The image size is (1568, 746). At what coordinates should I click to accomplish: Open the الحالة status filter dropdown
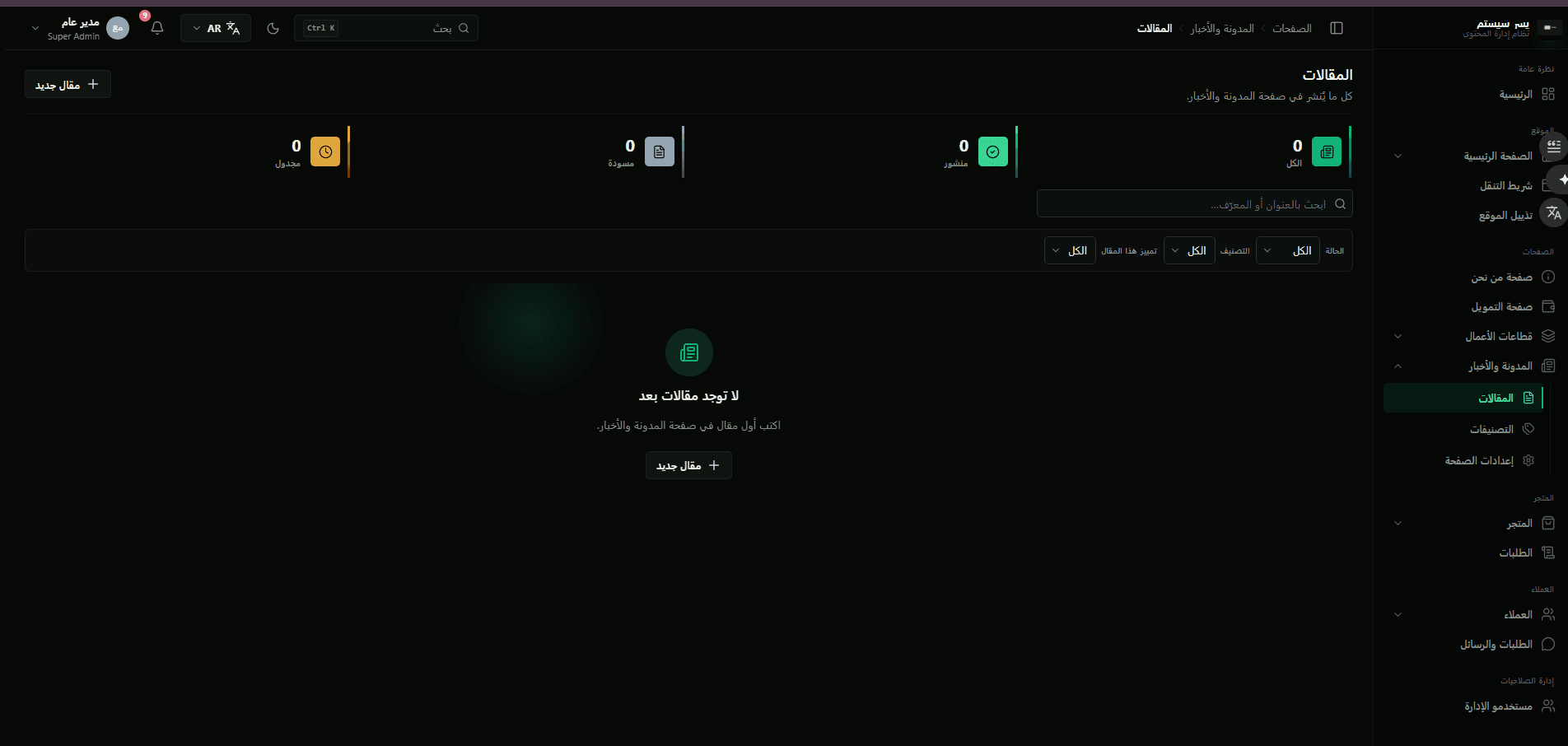click(x=1288, y=250)
